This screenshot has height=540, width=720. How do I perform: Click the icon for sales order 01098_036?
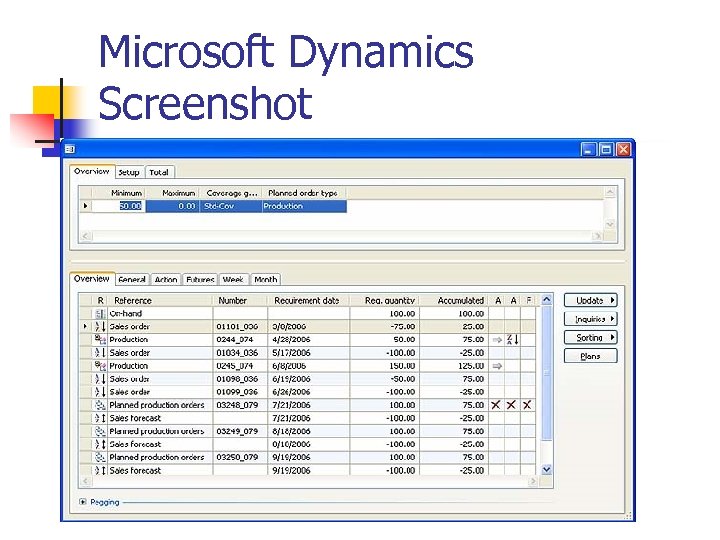[100, 379]
